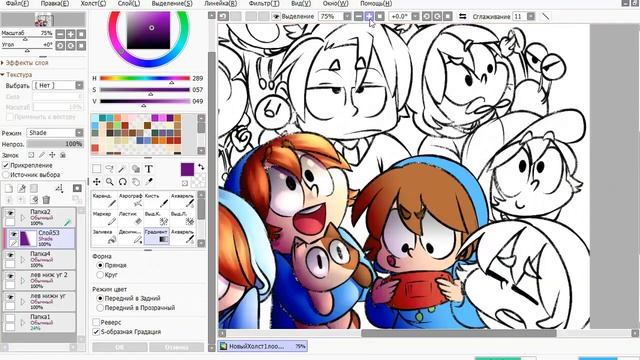This screenshot has height=360, width=640.
Task: Hide the Слой53 layer
Action: pyautogui.click(x=13, y=234)
